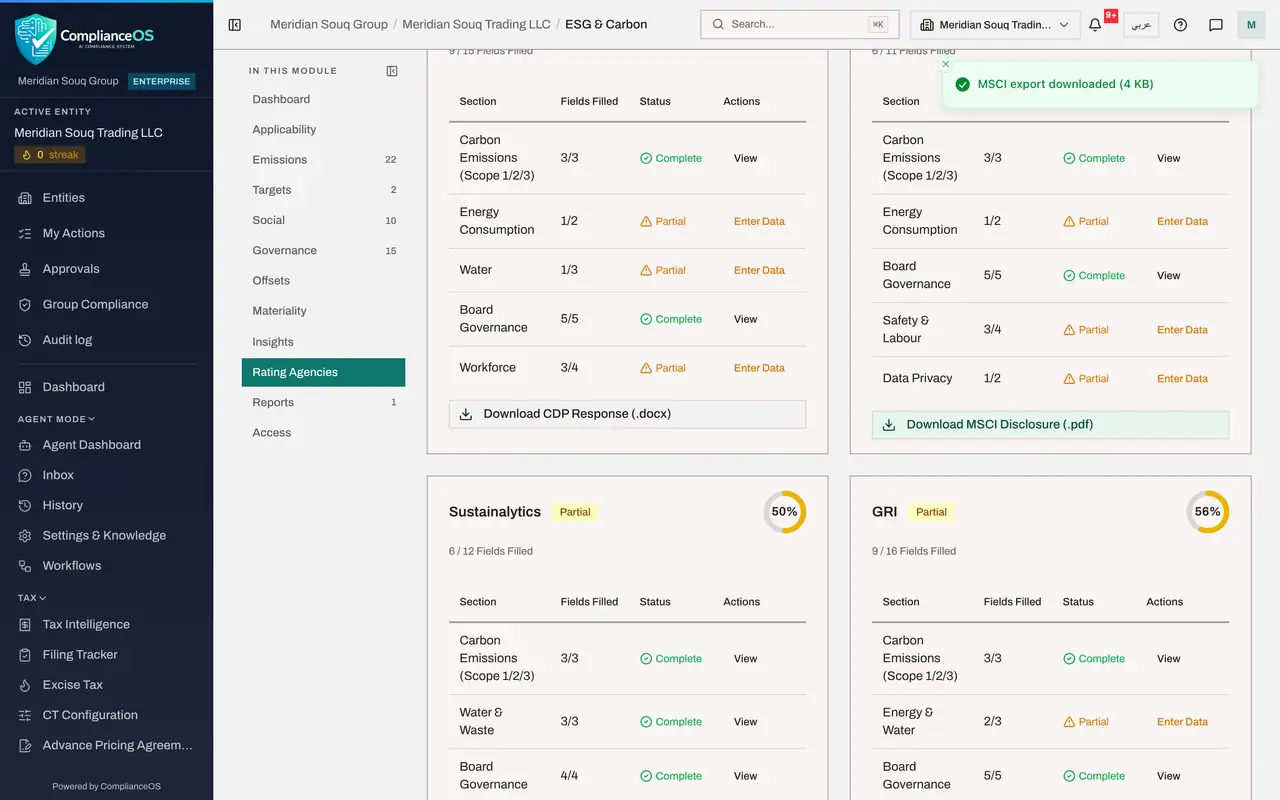The height and width of the screenshot is (800, 1280).
Task: Click the Sustainalytics 50% progress ring
Action: tap(785, 512)
